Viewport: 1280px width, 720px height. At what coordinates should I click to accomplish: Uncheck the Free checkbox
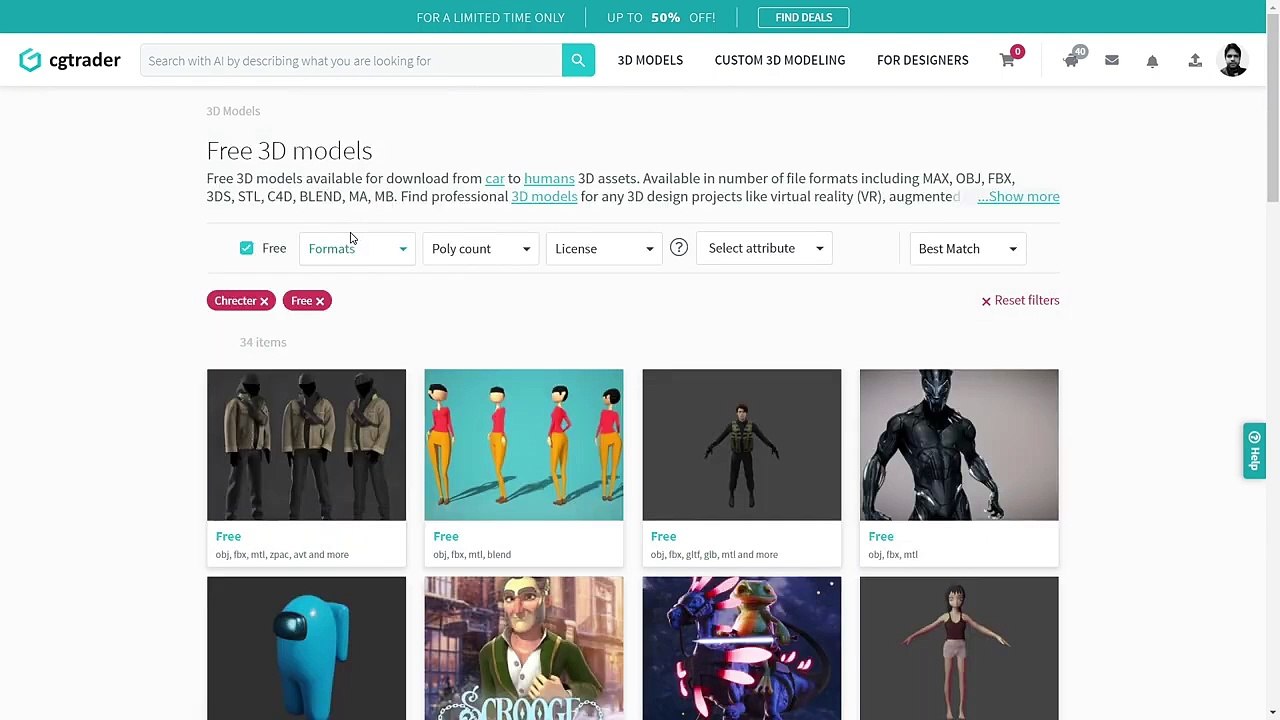point(246,248)
